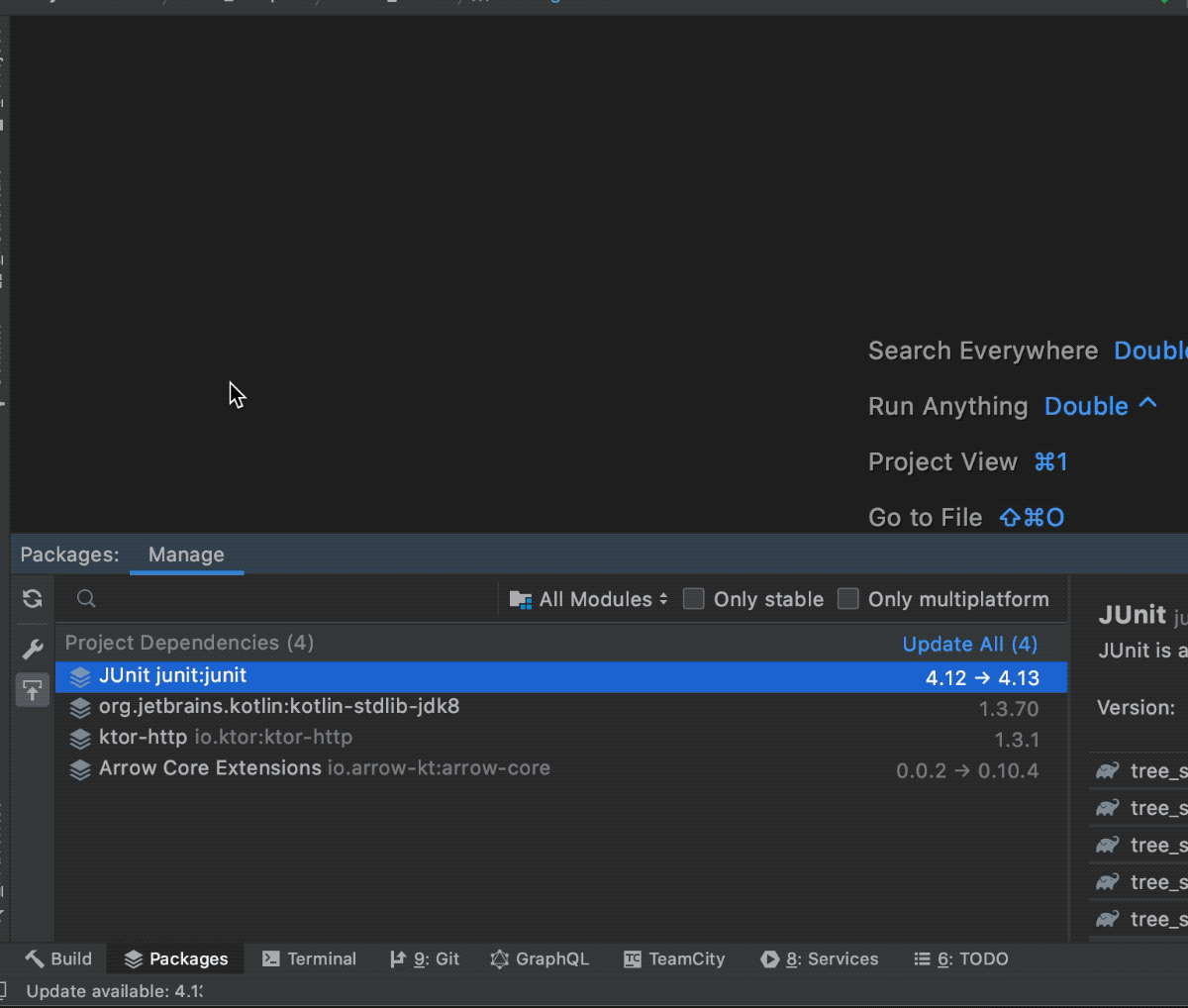Click the TODO list icon
The height and width of the screenshot is (1008, 1188).
point(922,958)
